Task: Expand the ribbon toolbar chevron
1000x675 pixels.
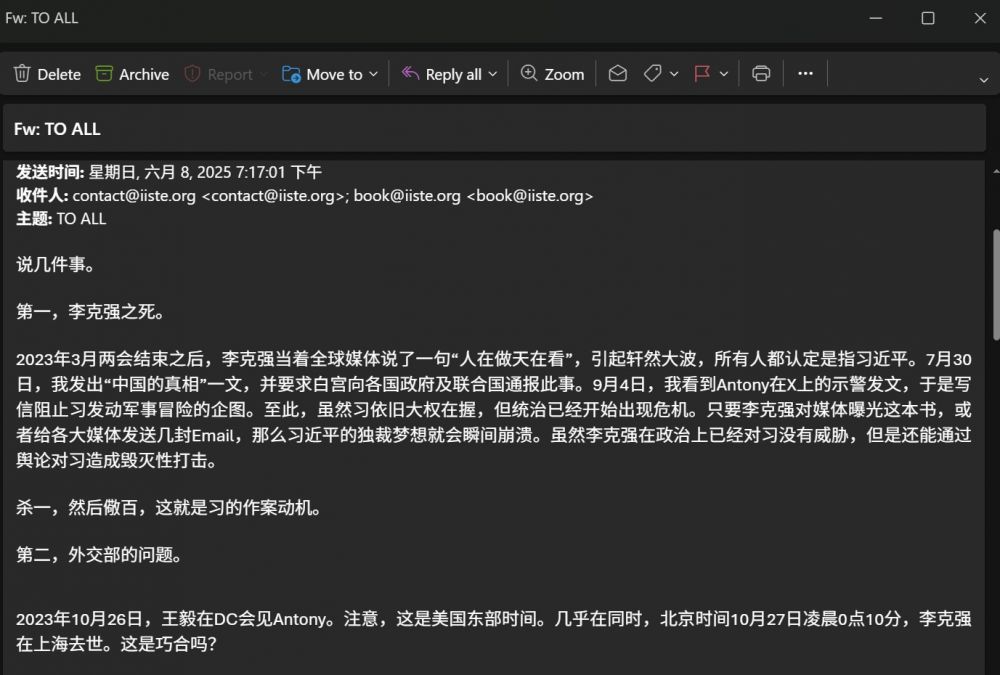Action: tap(984, 79)
